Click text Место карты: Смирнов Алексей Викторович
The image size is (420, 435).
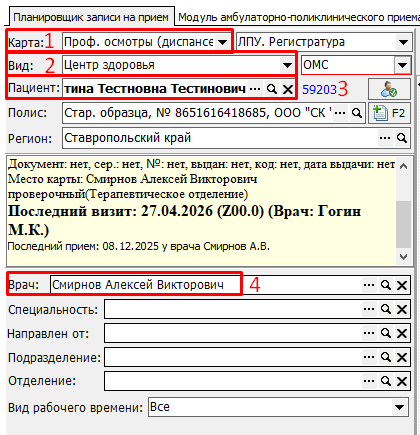point(132,179)
